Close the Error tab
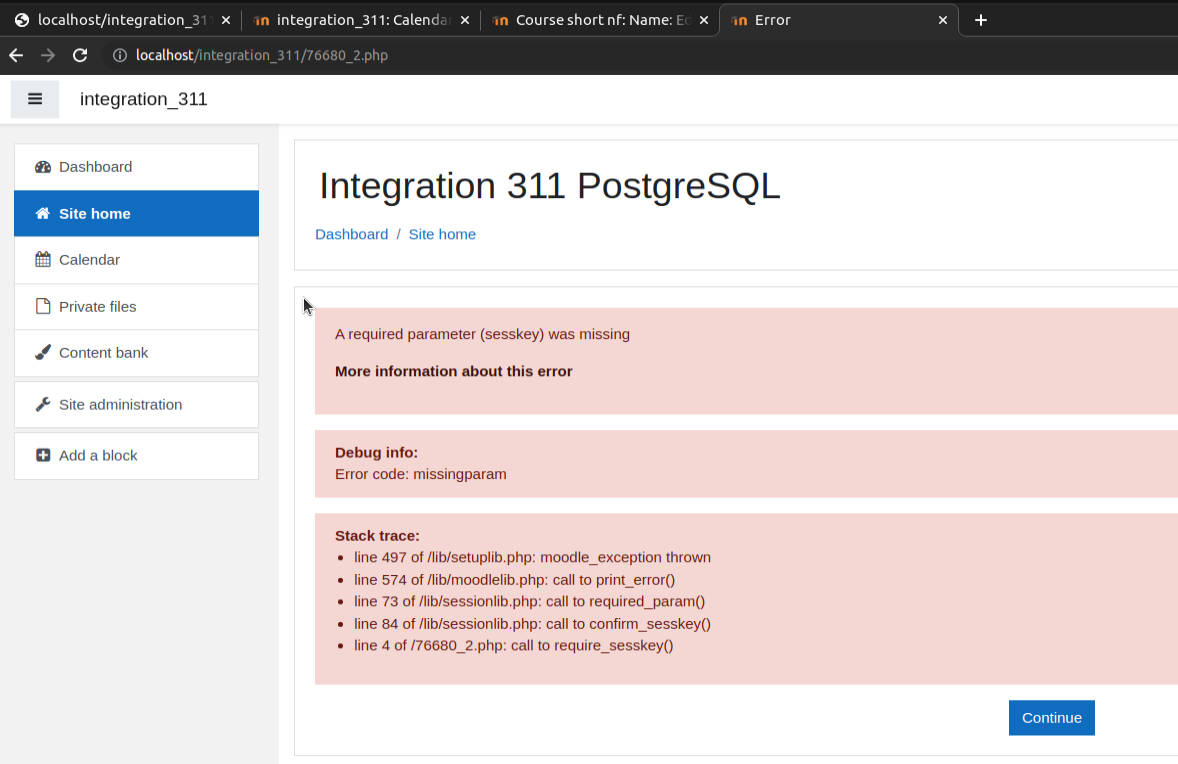Viewport: 1178px width, 764px height. point(943,20)
